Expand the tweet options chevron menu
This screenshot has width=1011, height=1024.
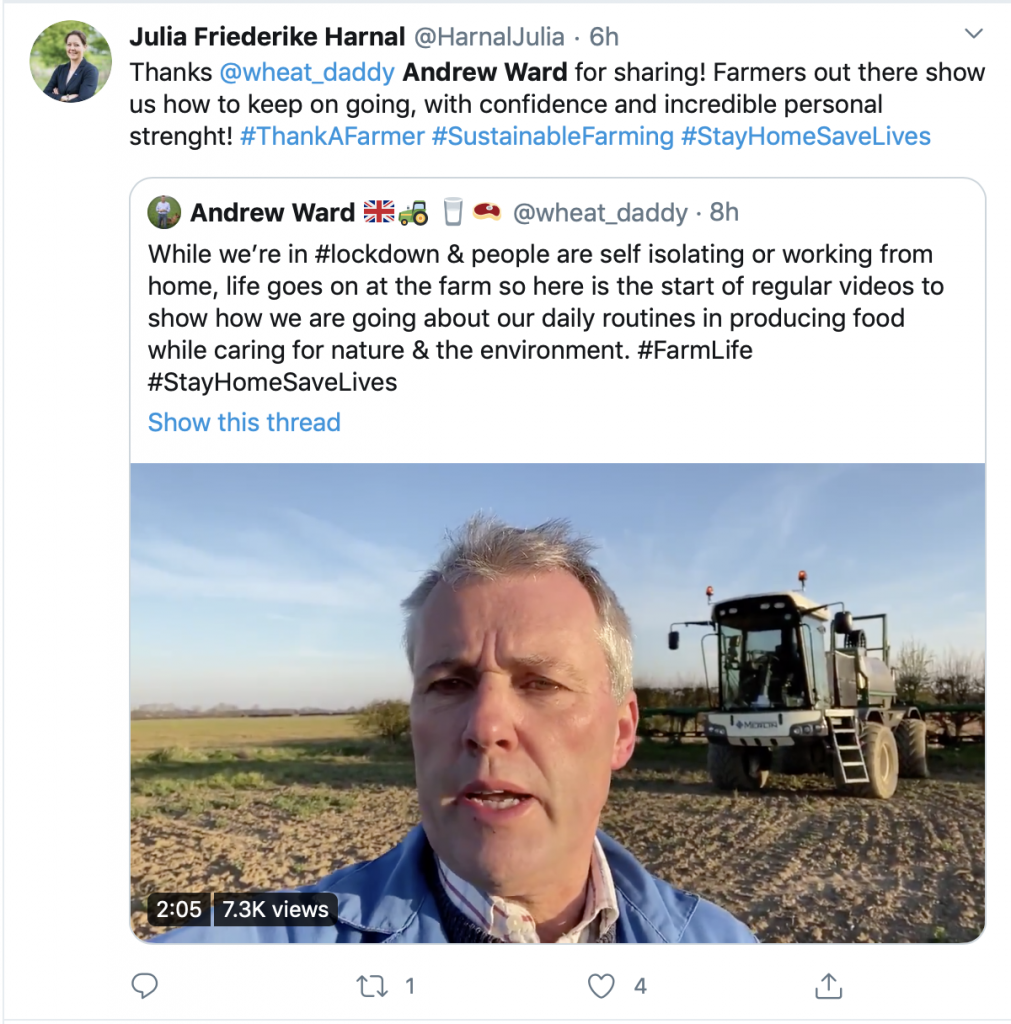point(973,36)
